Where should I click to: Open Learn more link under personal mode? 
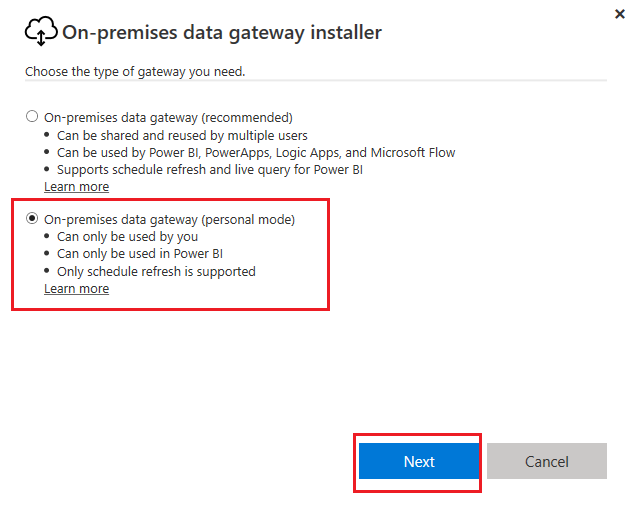pos(76,289)
